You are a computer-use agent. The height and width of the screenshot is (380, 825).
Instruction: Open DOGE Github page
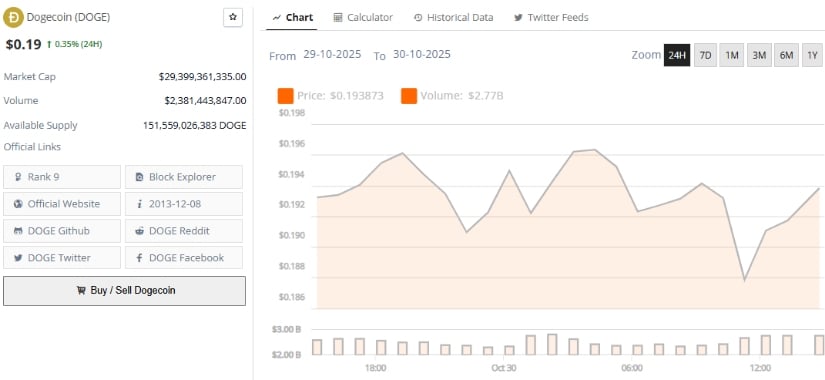click(x=62, y=231)
